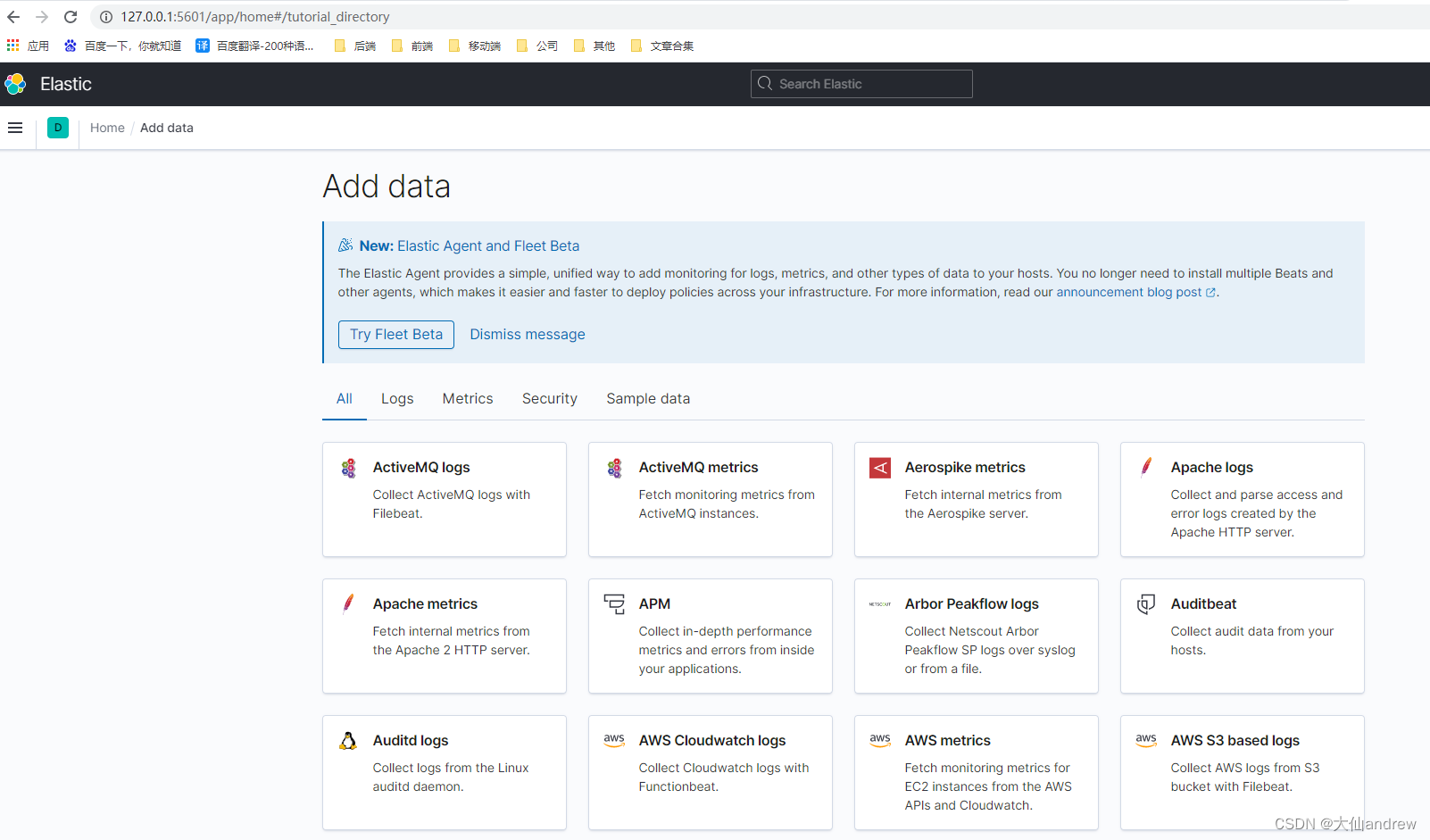Open the AWS S3 based logs card title
The height and width of the screenshot is (840, 1430).
click(x=1235, y=741)
